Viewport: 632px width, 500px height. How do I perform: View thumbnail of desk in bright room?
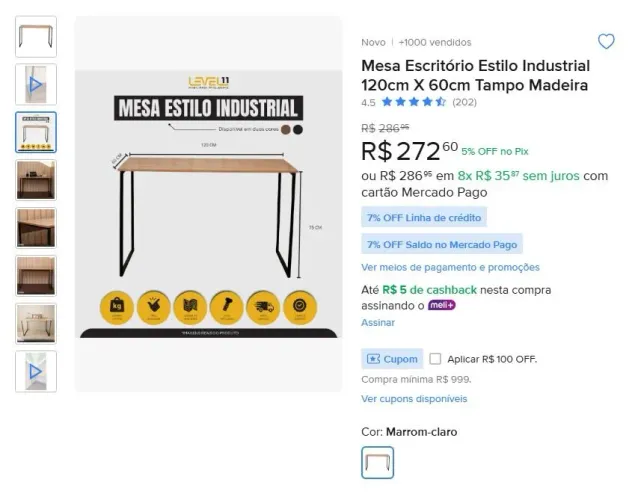coord(36,324)
